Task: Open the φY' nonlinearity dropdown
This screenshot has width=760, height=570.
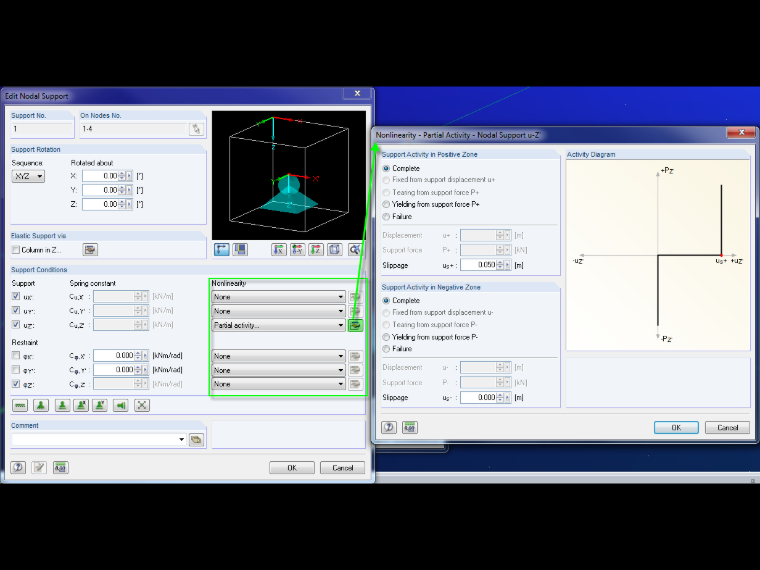Action: click(279, 370)
